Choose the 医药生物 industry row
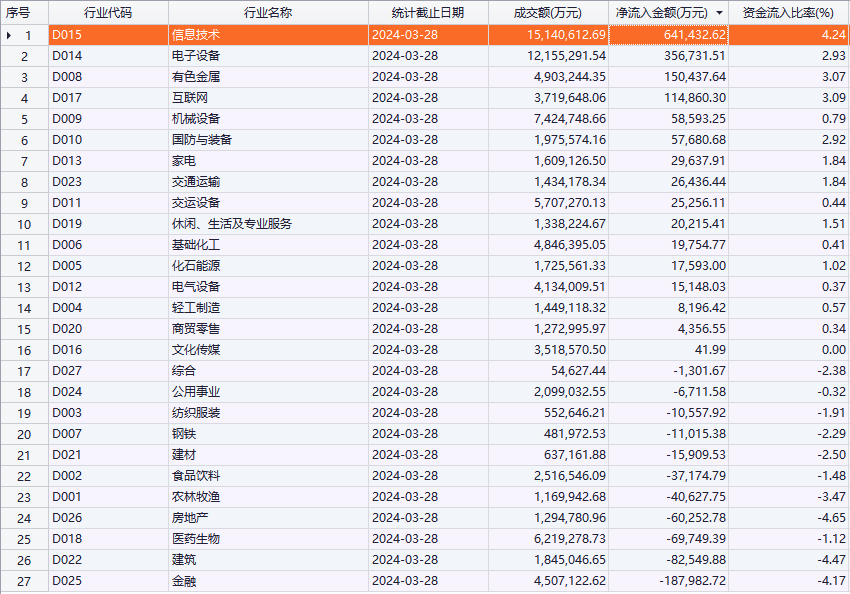 (196, 539)
